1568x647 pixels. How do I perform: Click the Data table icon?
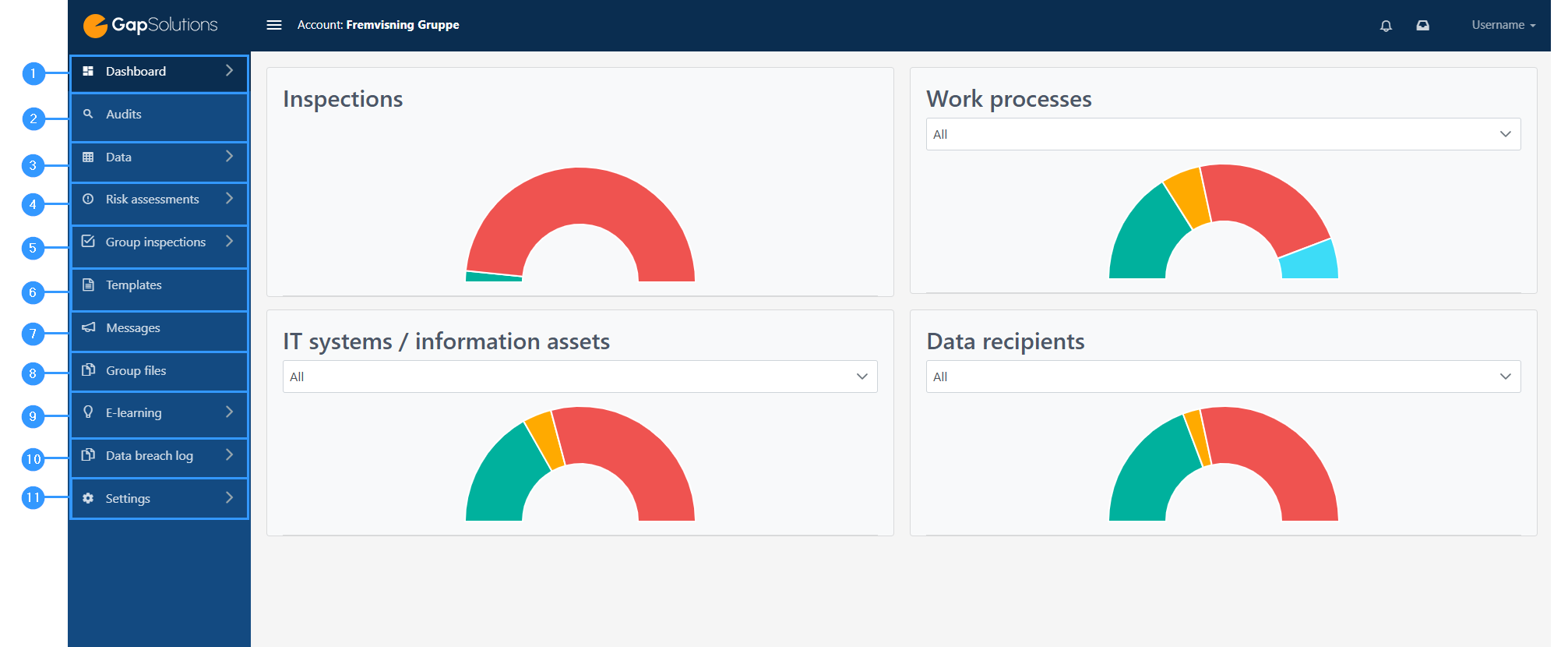(x=88, y=157)
